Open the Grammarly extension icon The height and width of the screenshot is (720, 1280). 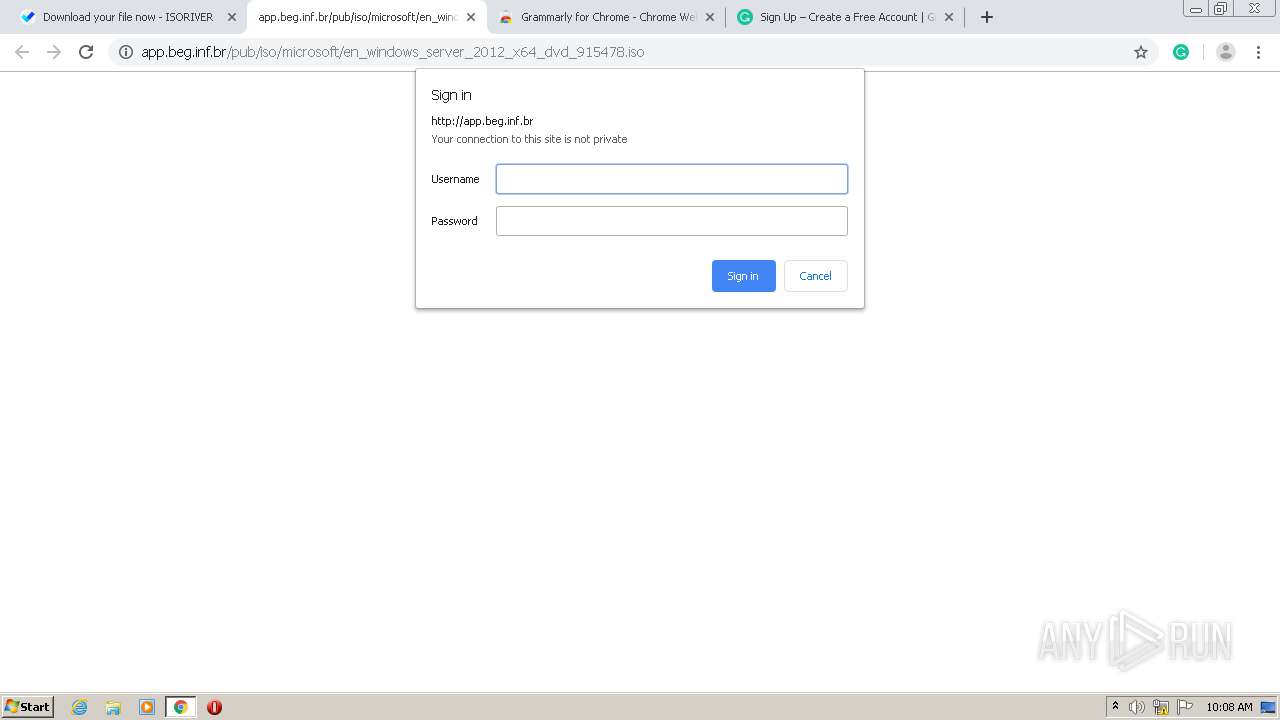coord(1181,52)
